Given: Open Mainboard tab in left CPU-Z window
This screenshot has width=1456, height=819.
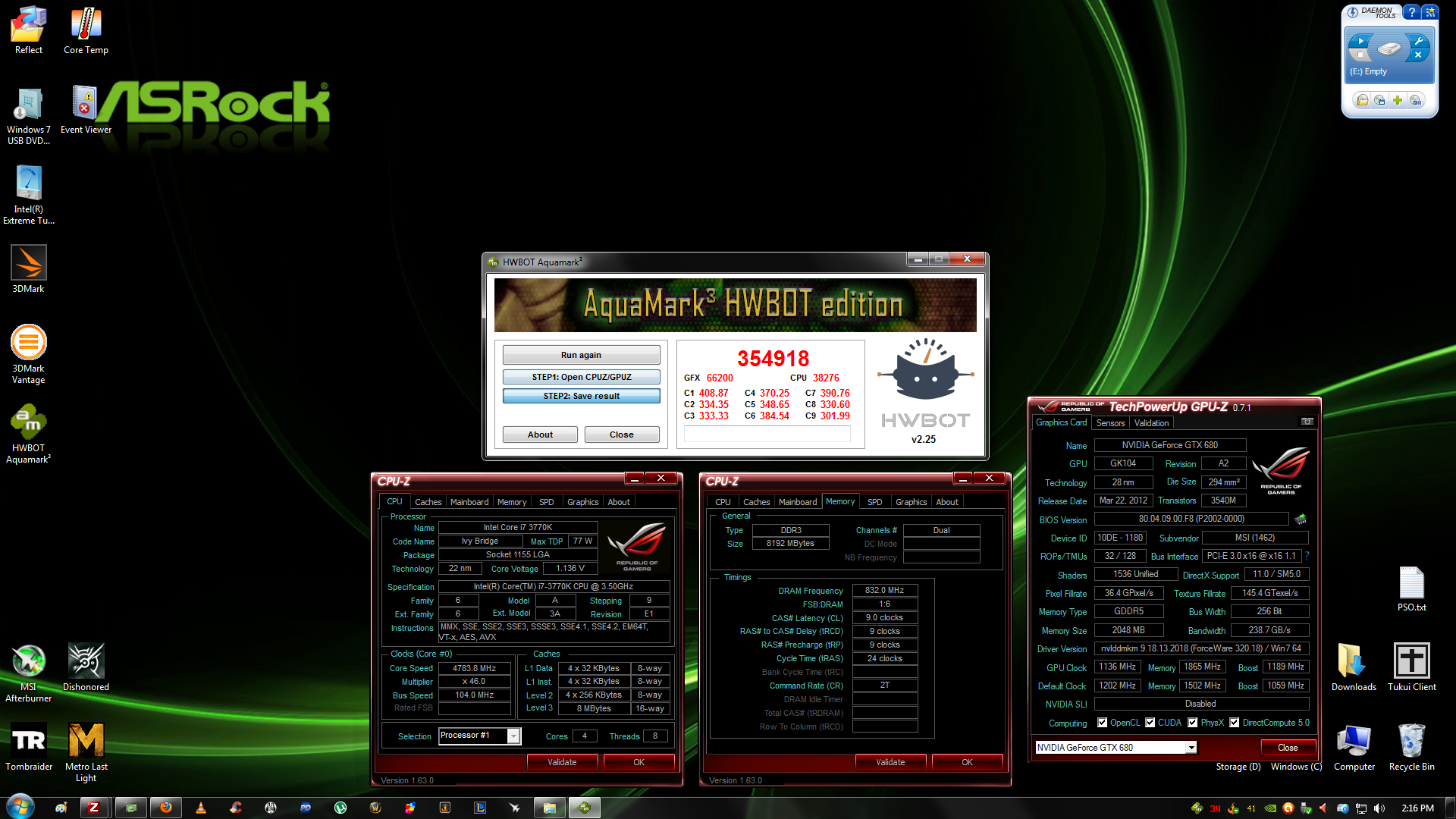Looking at the screenshot, I should click(469, 502).
